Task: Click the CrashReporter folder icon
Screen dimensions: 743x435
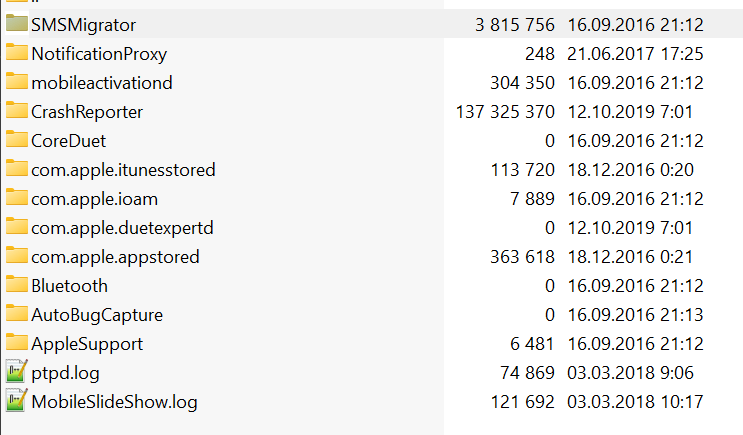Action: pos(17,110)
